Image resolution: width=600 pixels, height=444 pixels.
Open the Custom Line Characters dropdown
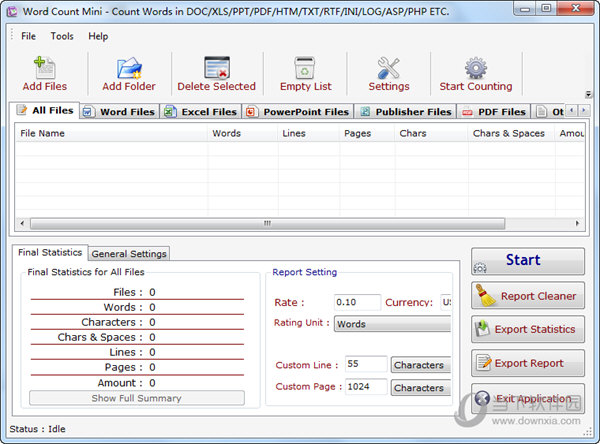(x=419, y=365)
